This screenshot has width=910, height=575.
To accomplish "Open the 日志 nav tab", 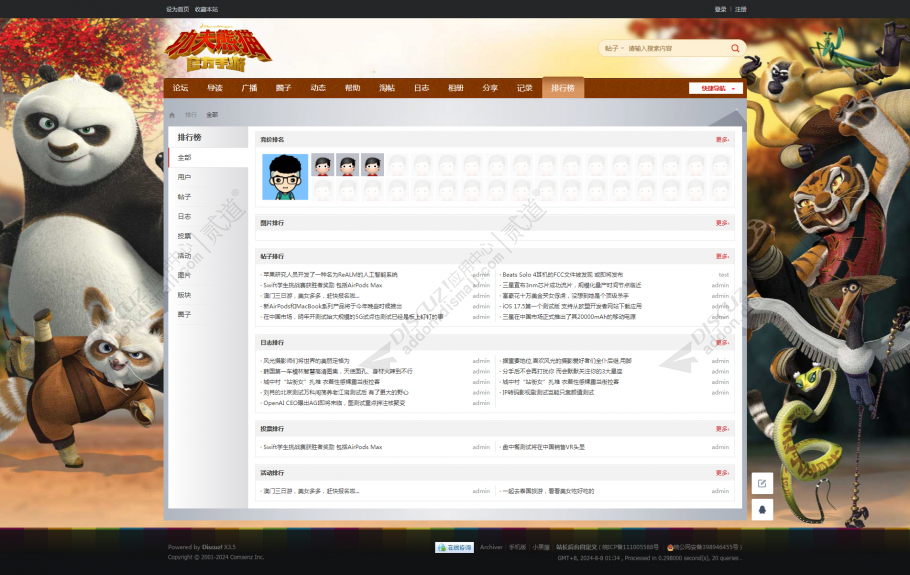I will (421, 88).
